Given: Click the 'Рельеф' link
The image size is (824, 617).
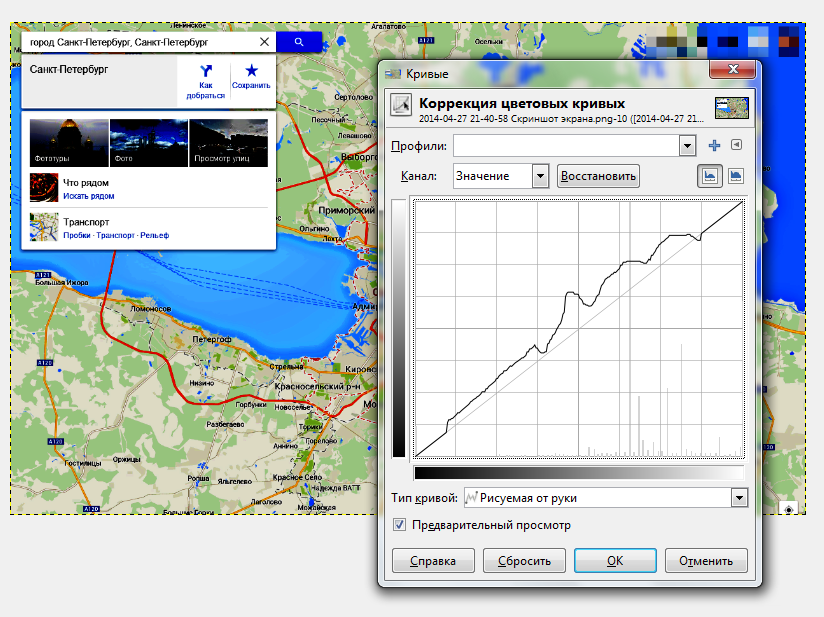Looking at the screenshot, I should [x=154, y=235].
